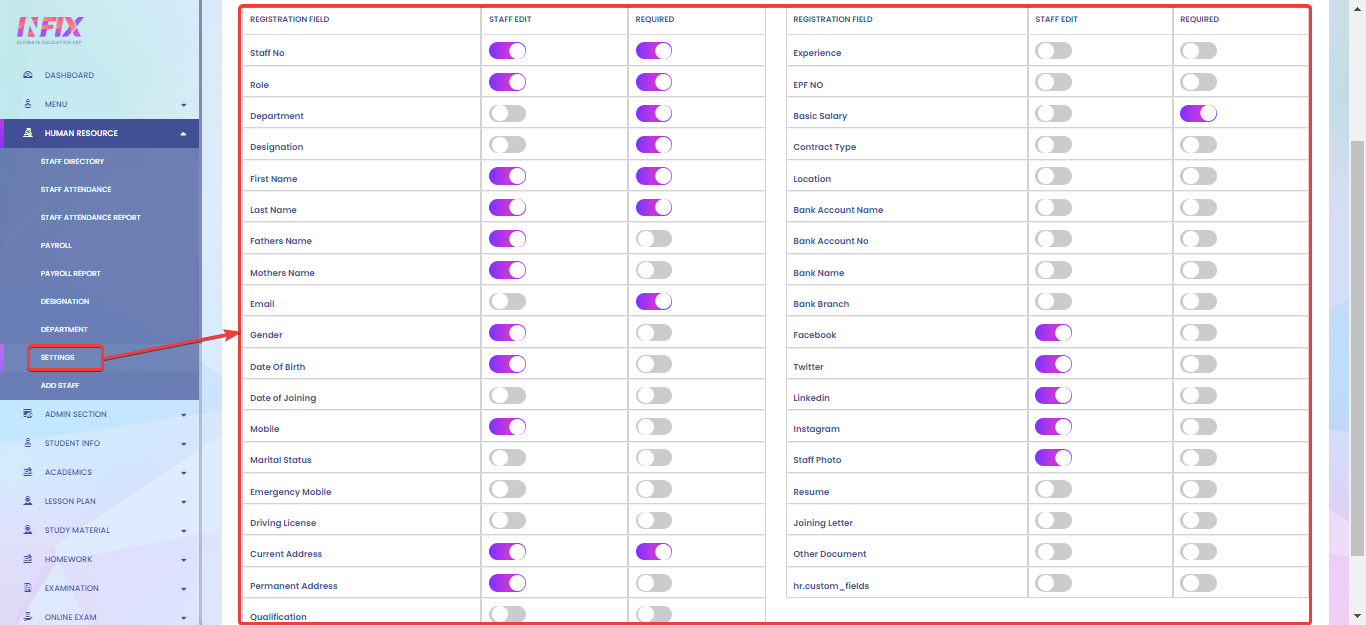Click the Human Resource sidebar icon

[28, 133]
